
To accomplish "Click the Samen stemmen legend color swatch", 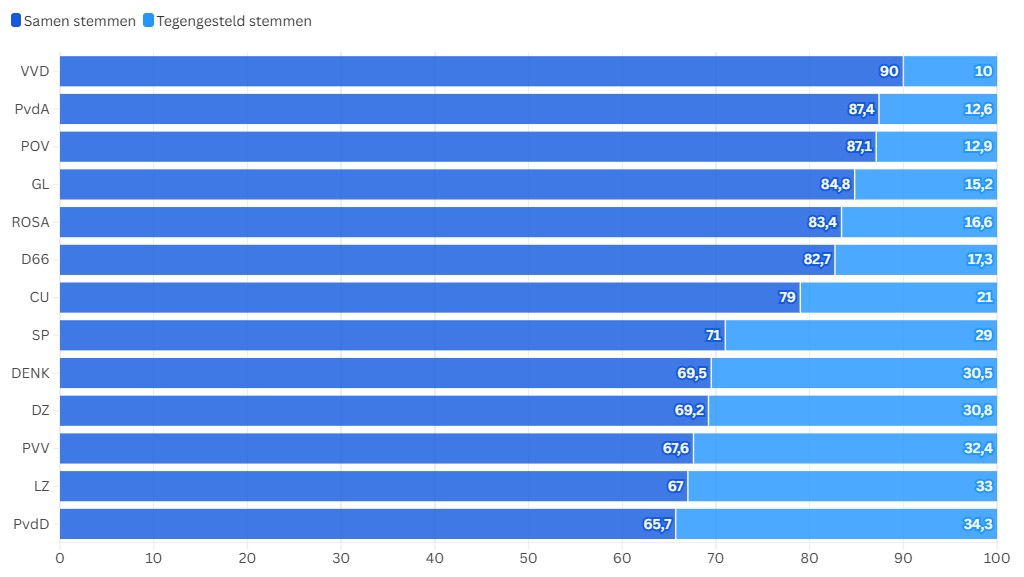I will click(x=16, y=21).
